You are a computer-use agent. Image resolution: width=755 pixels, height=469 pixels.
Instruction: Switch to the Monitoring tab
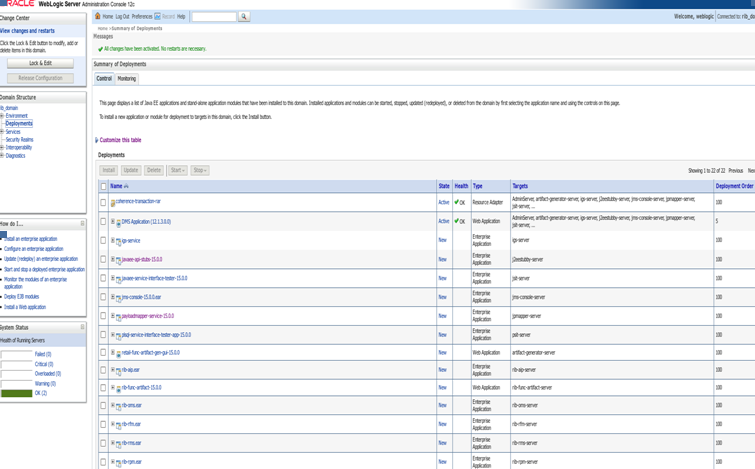tap(127, 78)
